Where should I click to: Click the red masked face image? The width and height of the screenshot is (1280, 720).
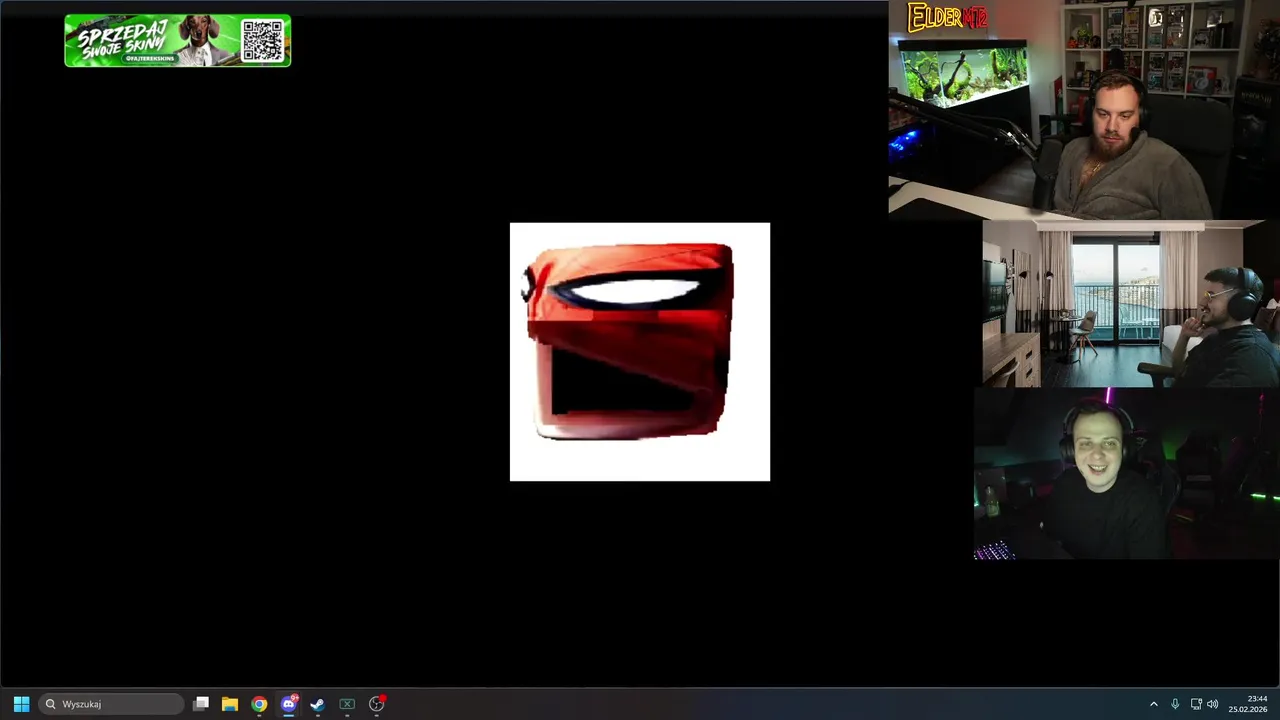click(x=640, y=351)
